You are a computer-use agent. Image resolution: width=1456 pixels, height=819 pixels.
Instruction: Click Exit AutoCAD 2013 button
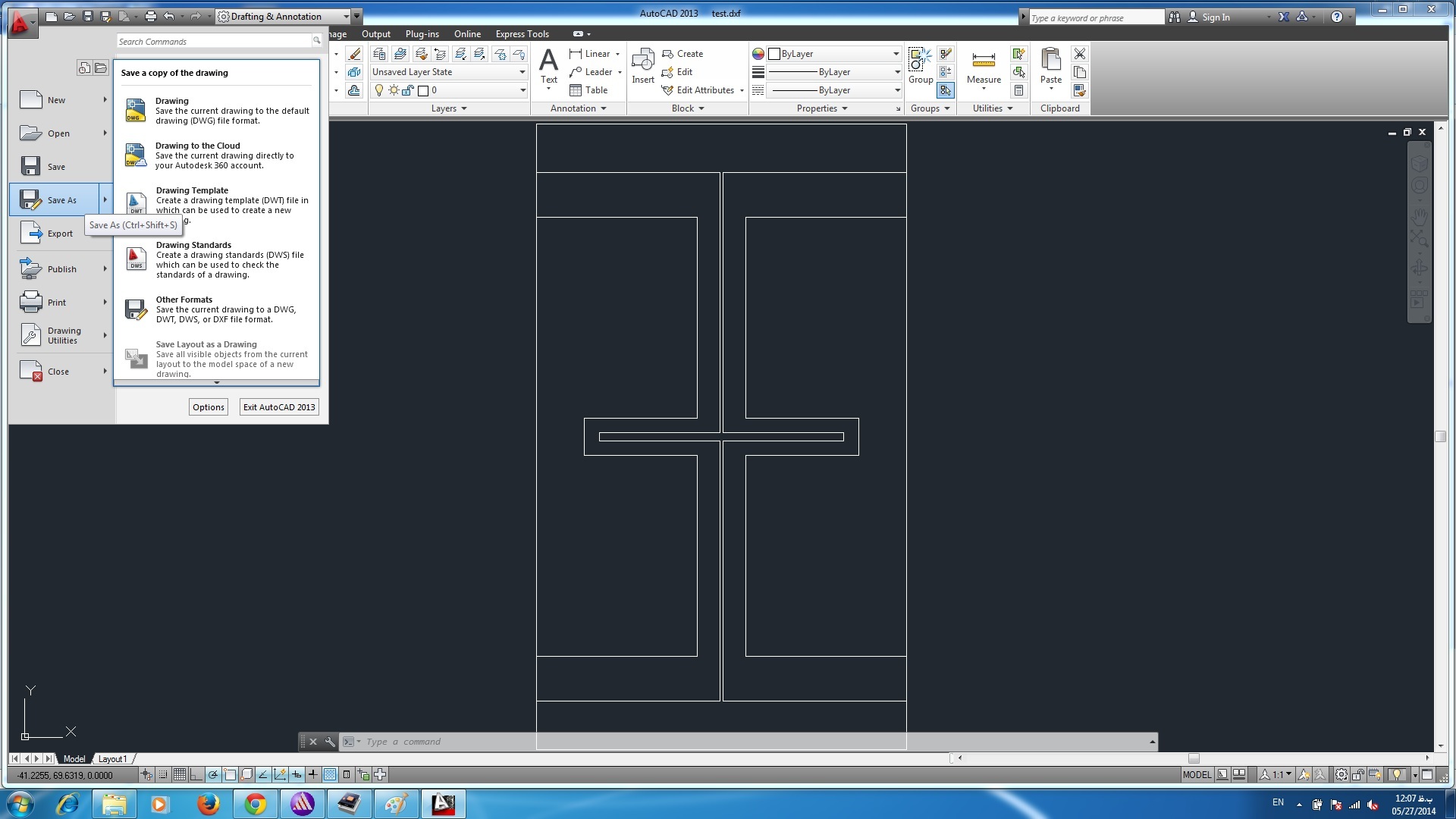coord(279,407)
